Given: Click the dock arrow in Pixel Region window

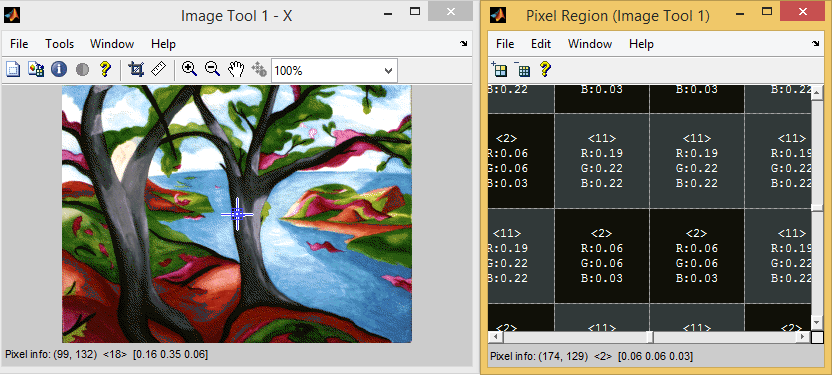Looking at the screenshot, I should pos(816,44).
